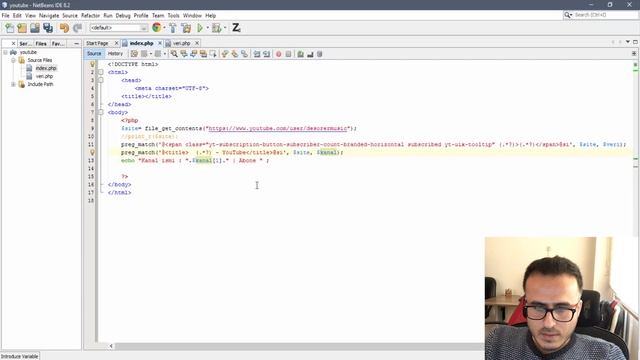Click the grey Redo arrow icon

coord(77,28)
